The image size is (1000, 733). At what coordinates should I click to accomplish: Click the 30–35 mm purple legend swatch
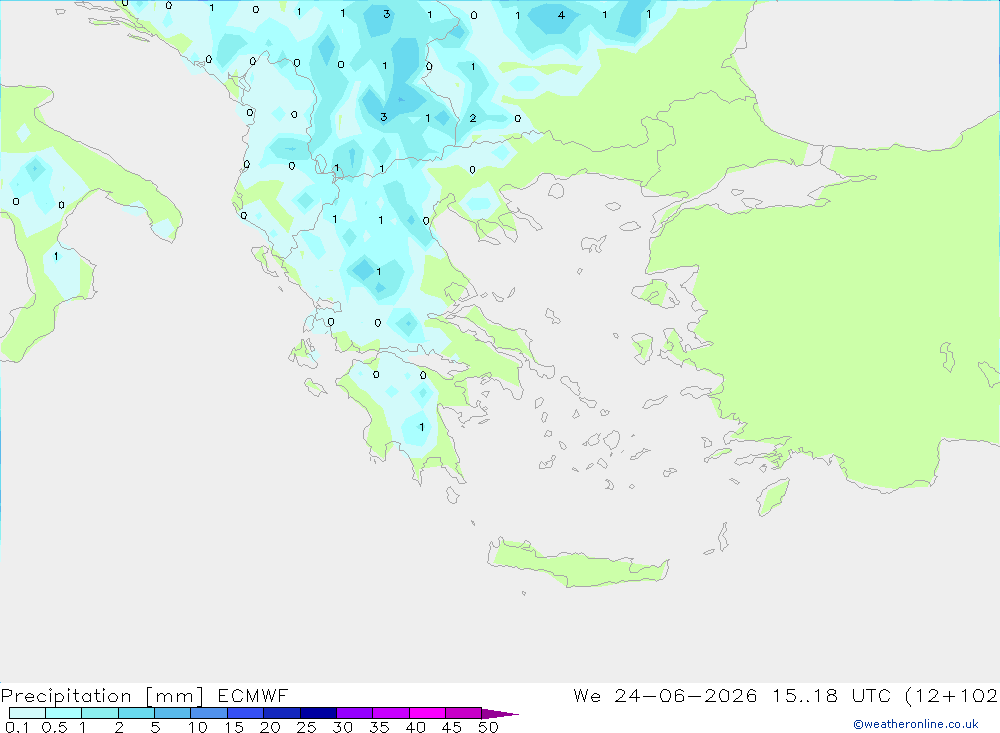[x=355, y=713]
